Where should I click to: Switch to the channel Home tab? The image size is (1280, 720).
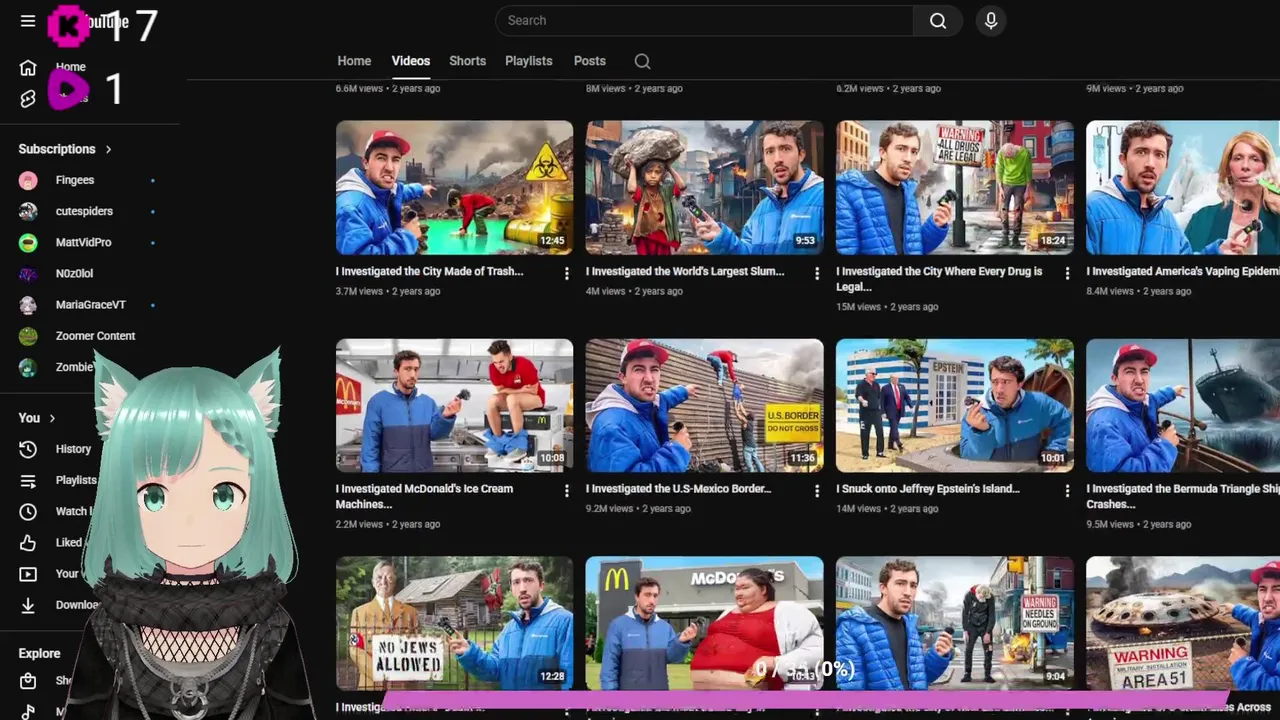(354, 61)
